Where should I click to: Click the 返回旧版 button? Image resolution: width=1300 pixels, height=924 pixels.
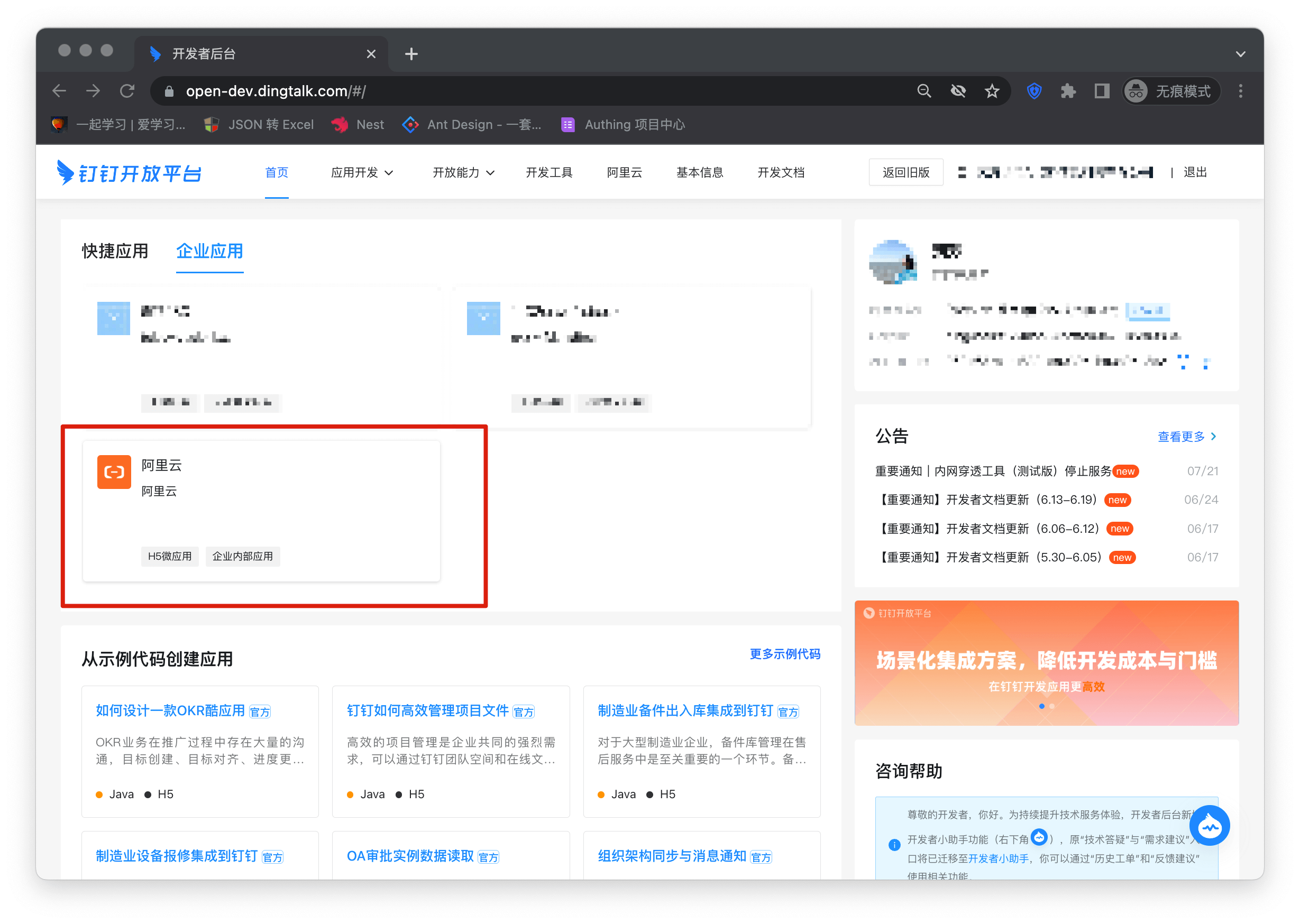pyautogui.click(x=905, y=172)
